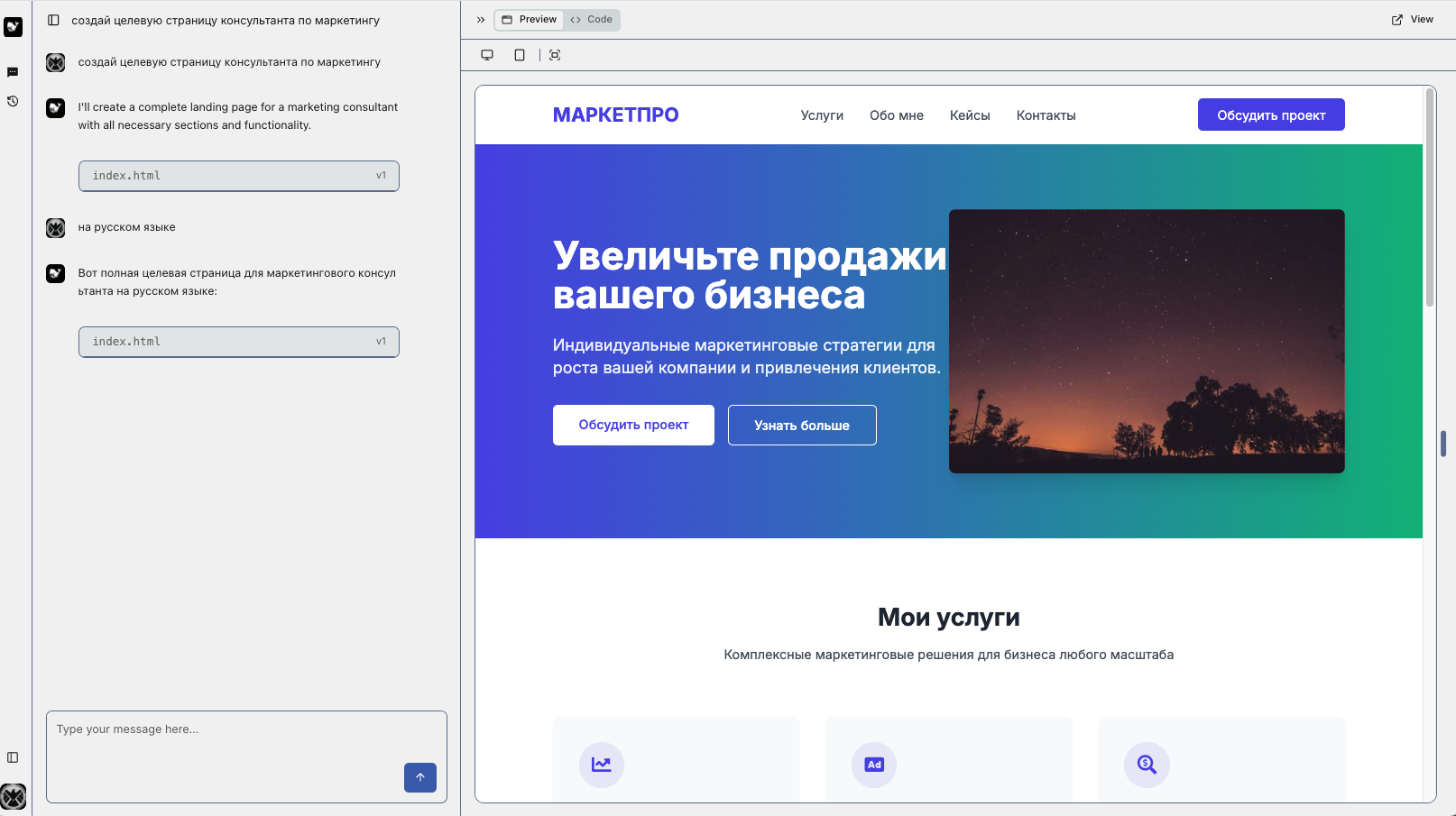Click the element inspector icon
Screen dimensions: 1456x816
[555, 55]
